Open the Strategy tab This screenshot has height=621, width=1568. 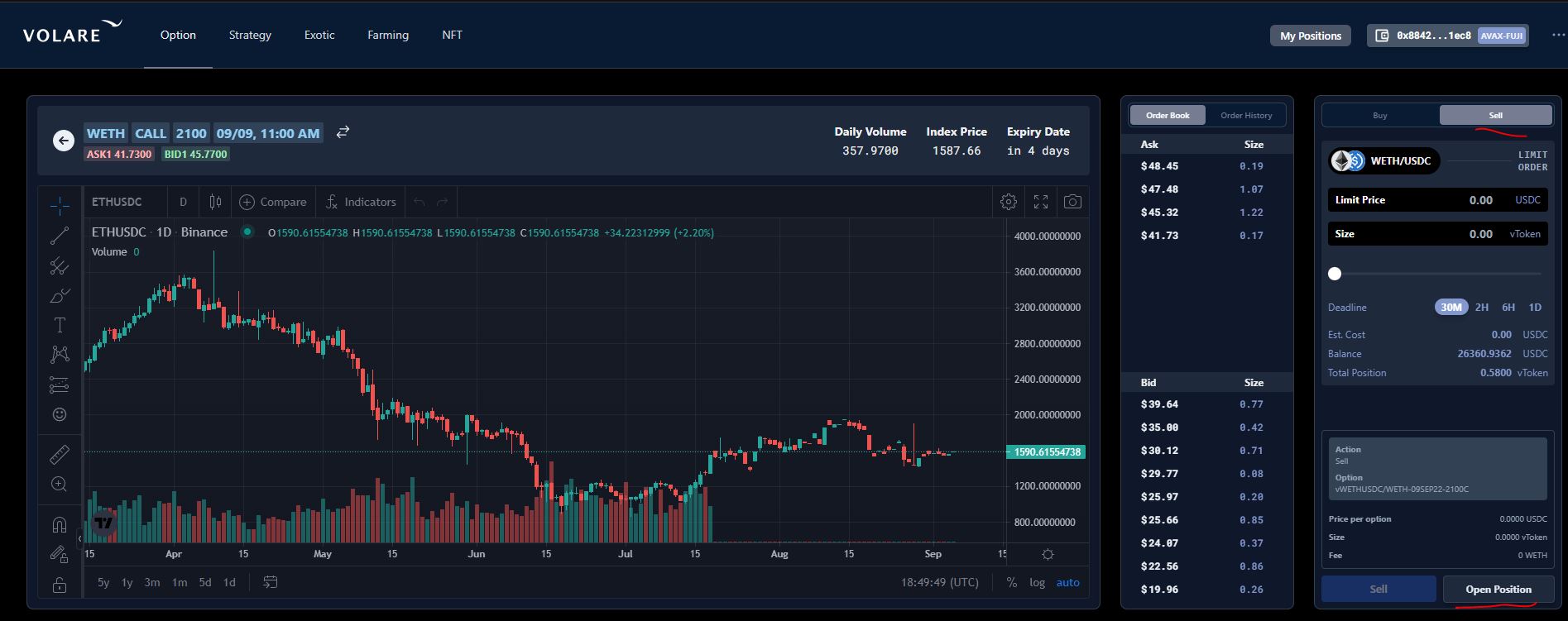click(250, 35)
